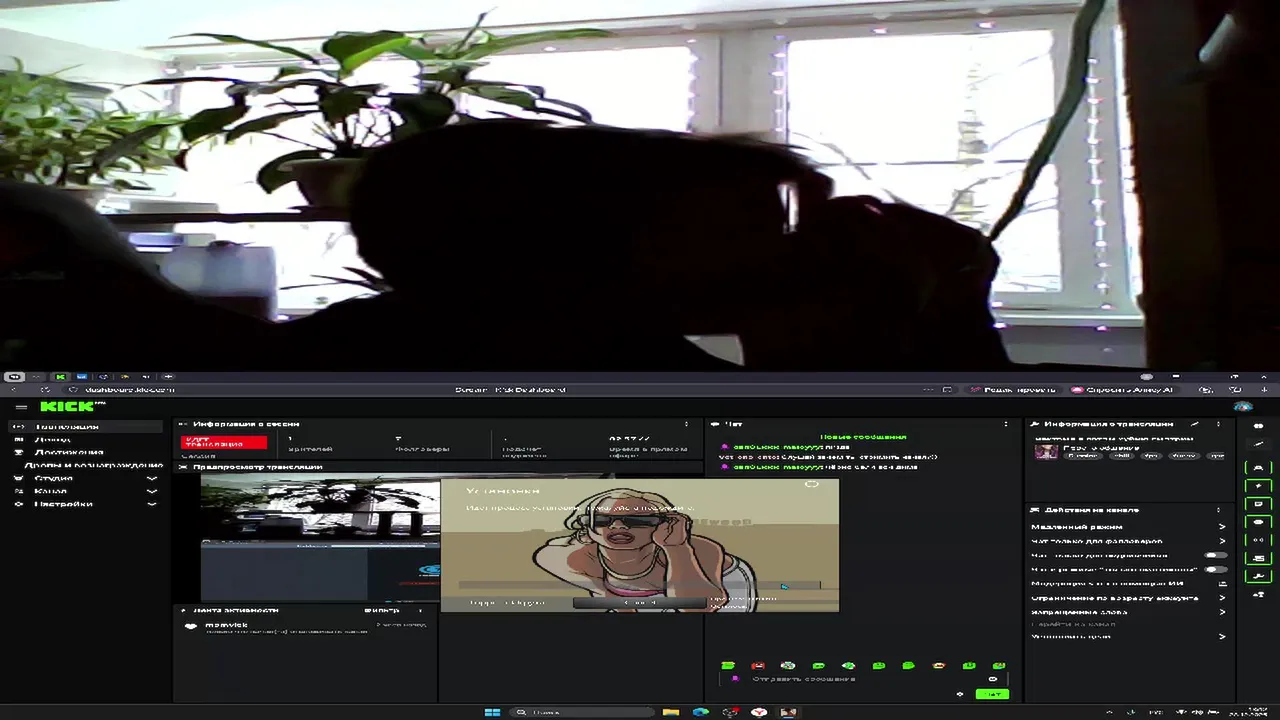The image size is (1280, 720).
Task: Expand the Настройки sidebar section
Action: 85,504
